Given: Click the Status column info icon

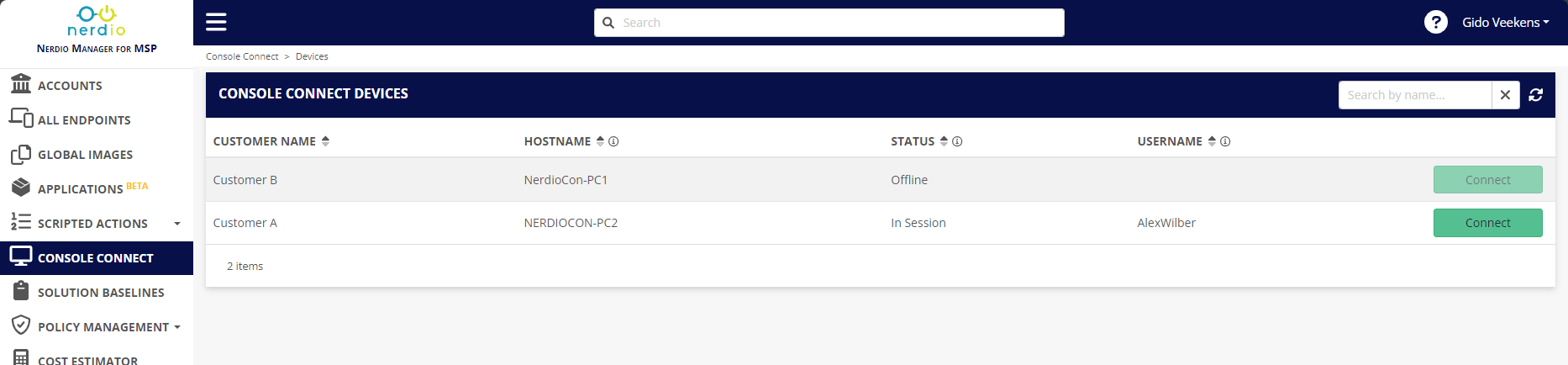Looking at the screenshot, I should click(x=957, y=141).
